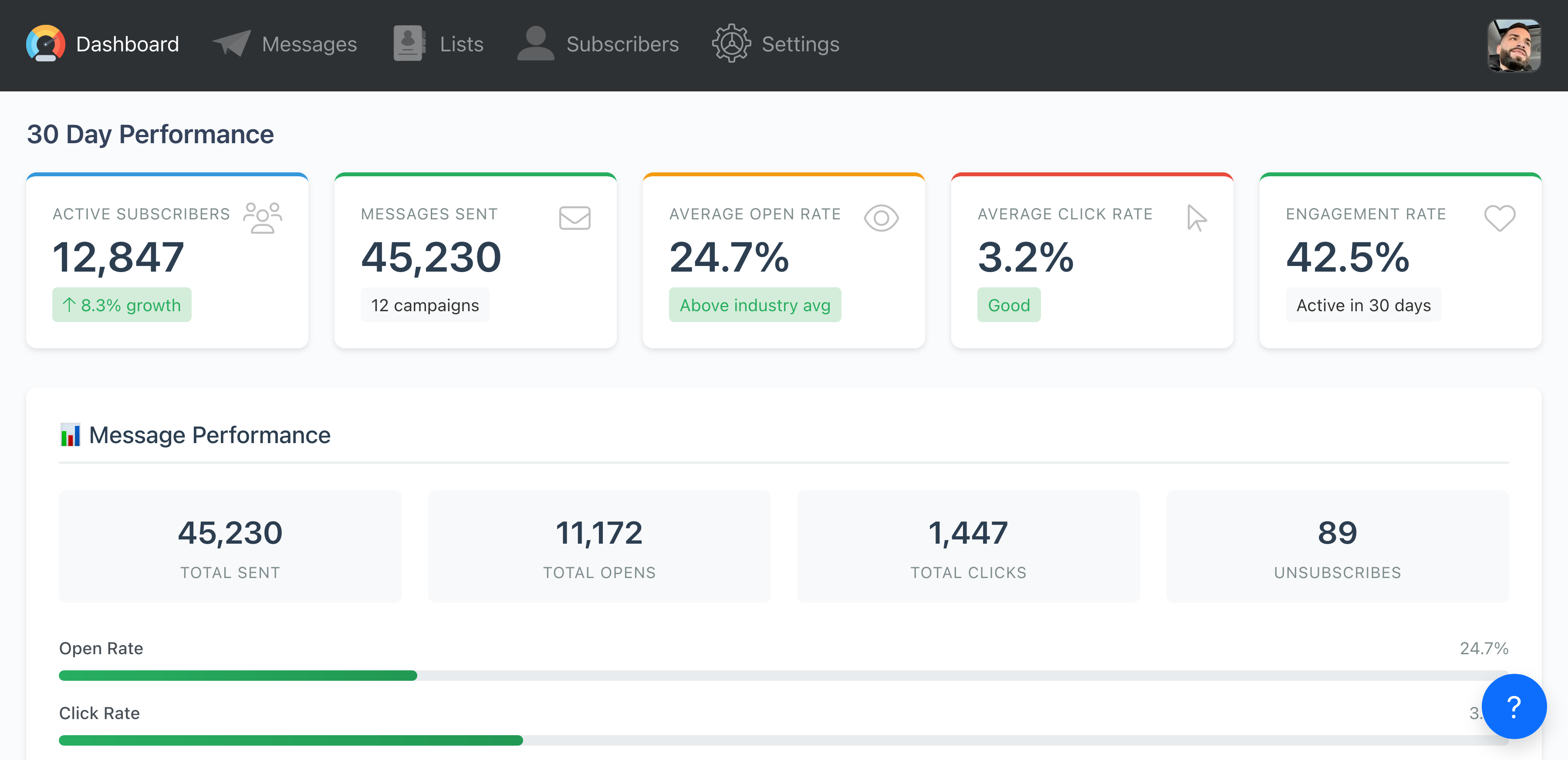Click the Subscribers person icon
This screenshot has height=760, width=1568.
pyautogui.click(x=535, y=43)
